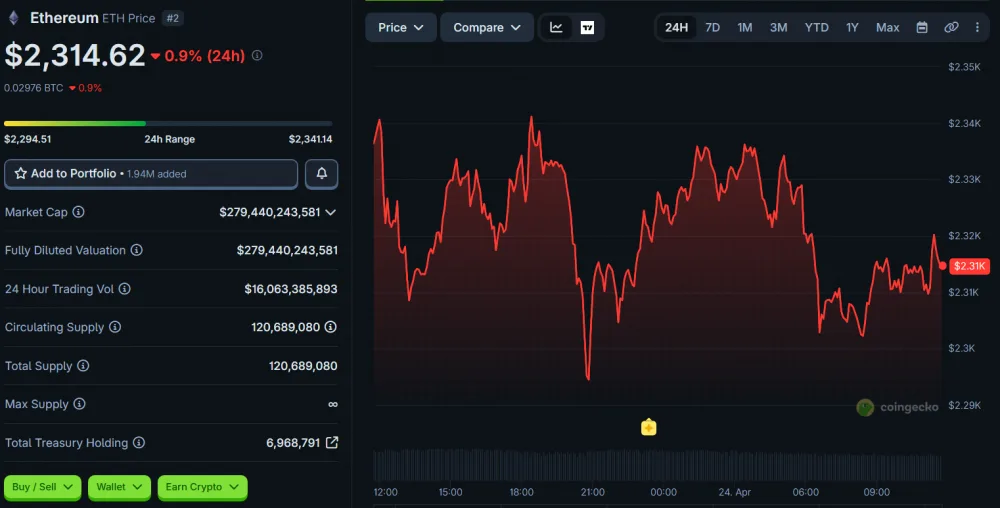
Task: Select the 3M time range tab
Action: coord(778,27)
